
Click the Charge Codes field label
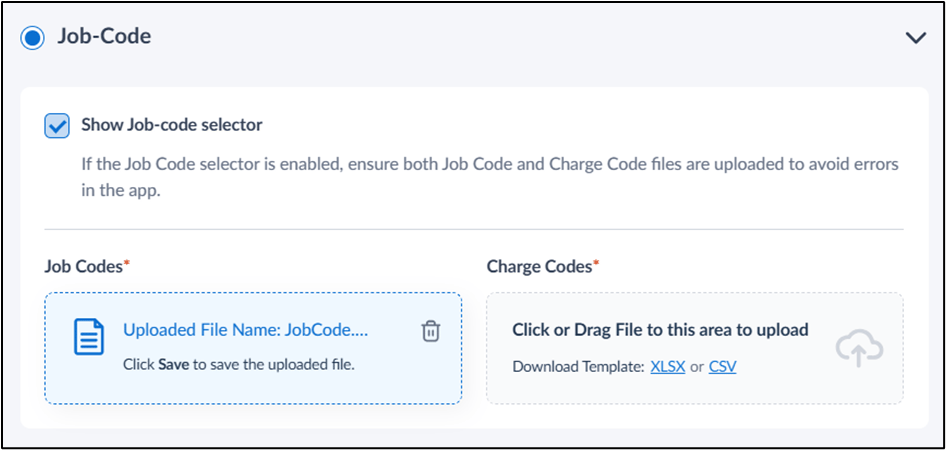click(544, 267)
